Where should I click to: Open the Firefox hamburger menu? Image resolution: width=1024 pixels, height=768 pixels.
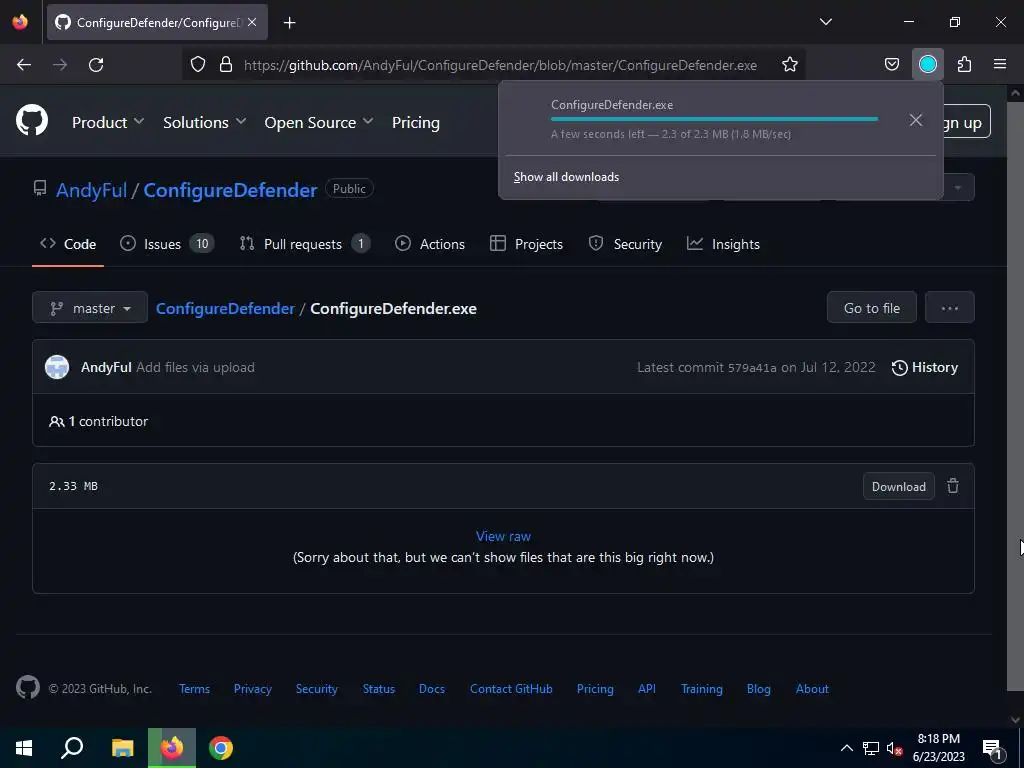[x=1000, y=65]
